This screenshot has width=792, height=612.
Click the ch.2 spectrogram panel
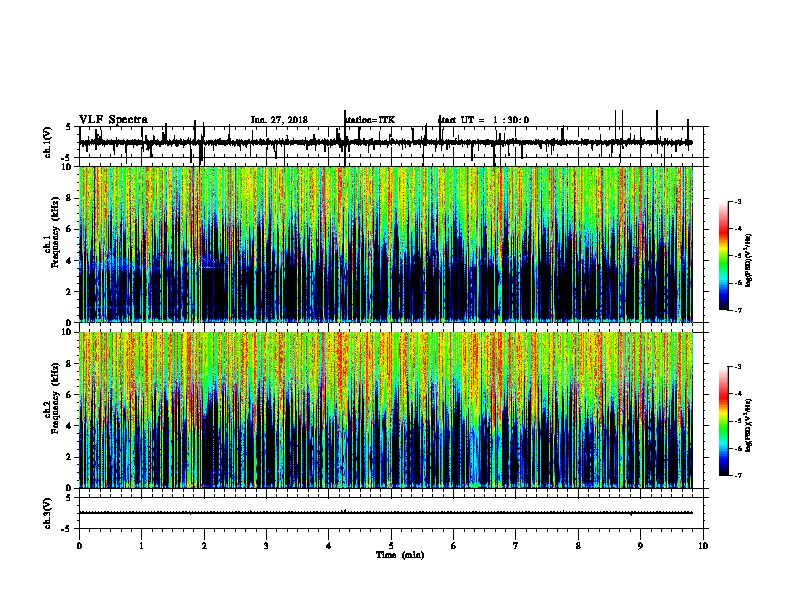click(386, 410)
